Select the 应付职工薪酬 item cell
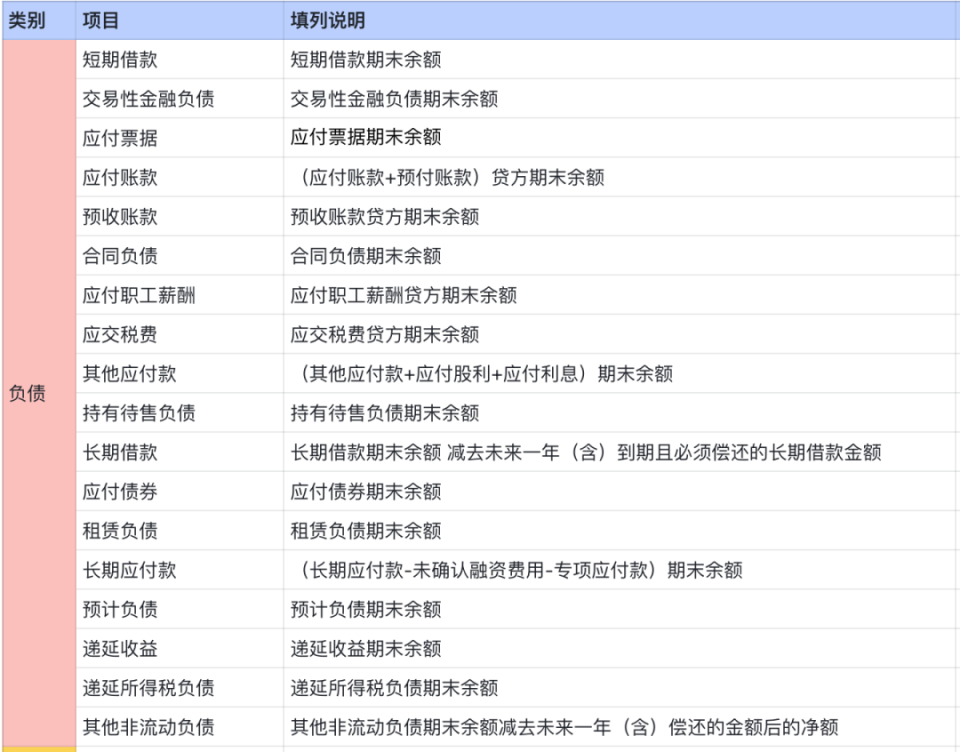The width and height of the screenshot is (960, 752). [x=180, y=295]
